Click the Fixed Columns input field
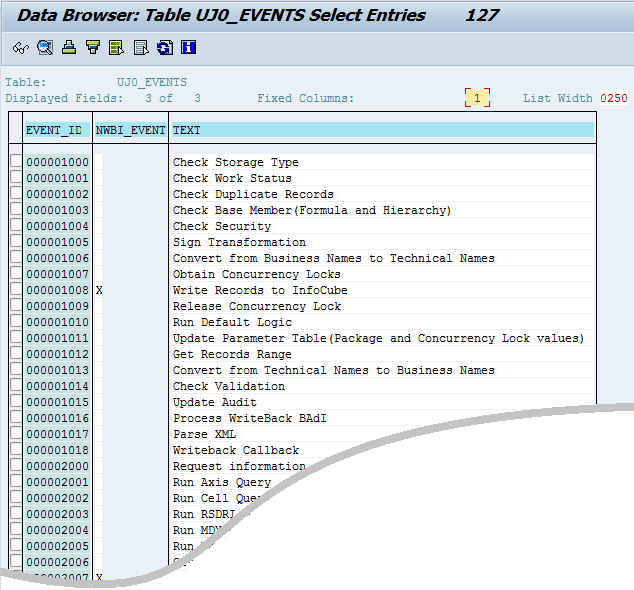Image resolution: width=634 pixels, height=590 pixels. pyautogui.click(x=477, y=98)
